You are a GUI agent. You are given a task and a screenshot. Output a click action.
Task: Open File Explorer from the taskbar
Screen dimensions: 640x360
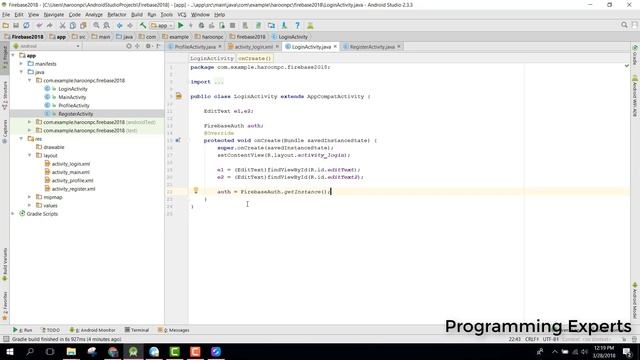pyautogui.click(x=71, y=351)
